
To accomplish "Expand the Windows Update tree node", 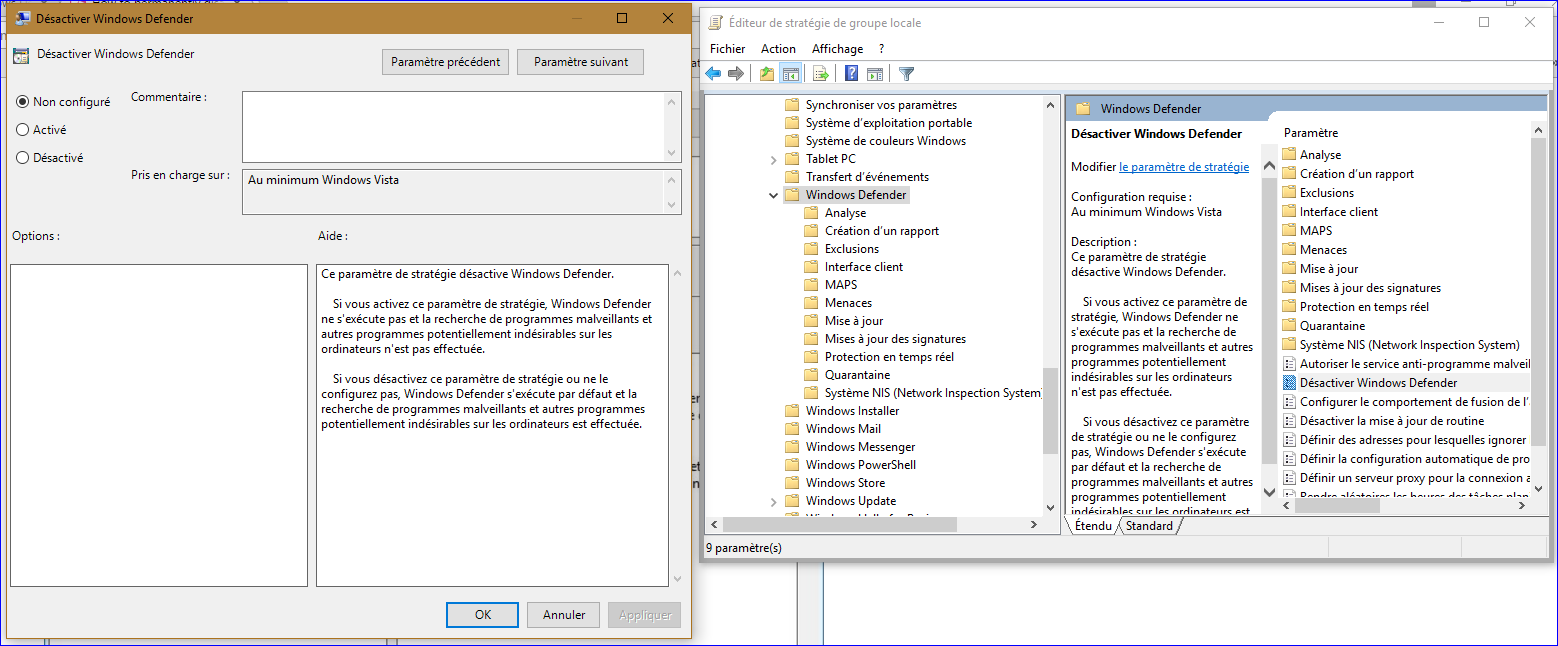I will click(773, 501).
